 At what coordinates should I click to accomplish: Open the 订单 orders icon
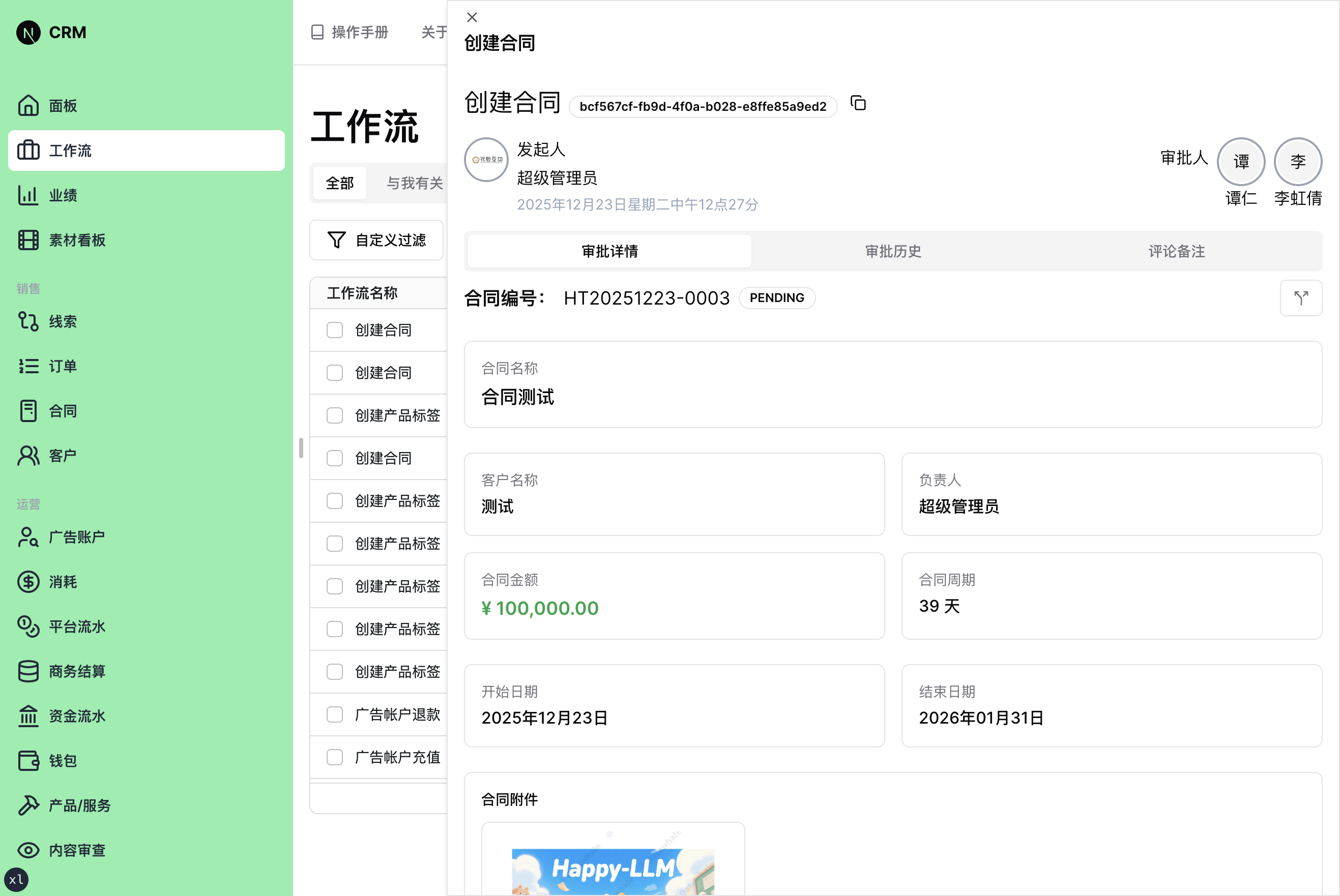(28, 366)
